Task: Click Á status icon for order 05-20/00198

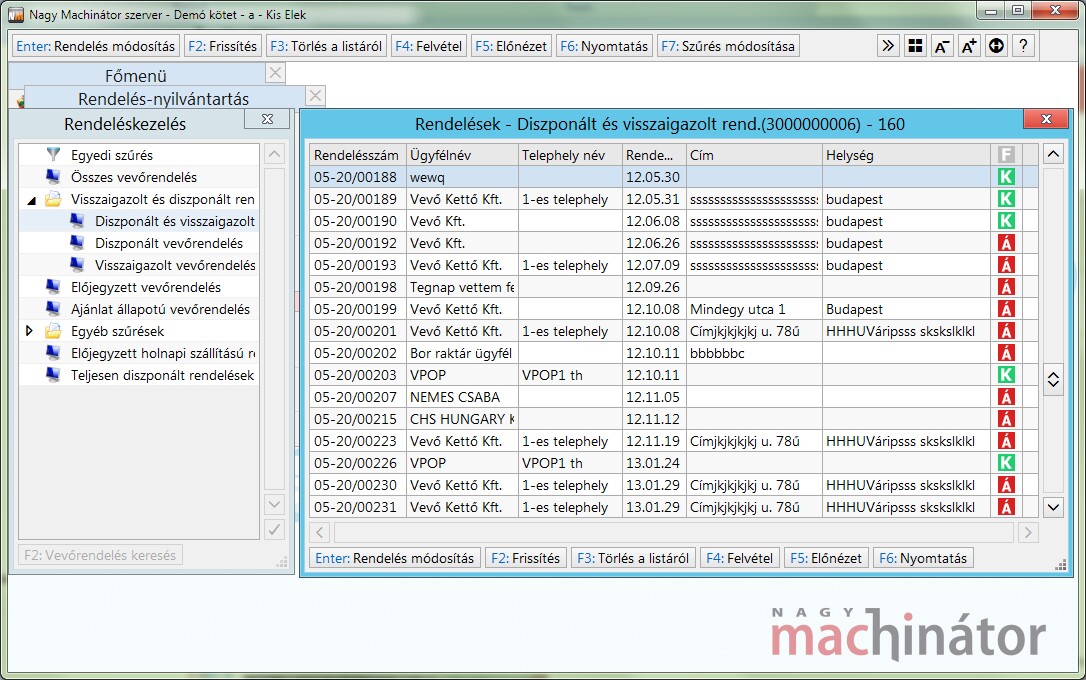Action: [1006, 287]
